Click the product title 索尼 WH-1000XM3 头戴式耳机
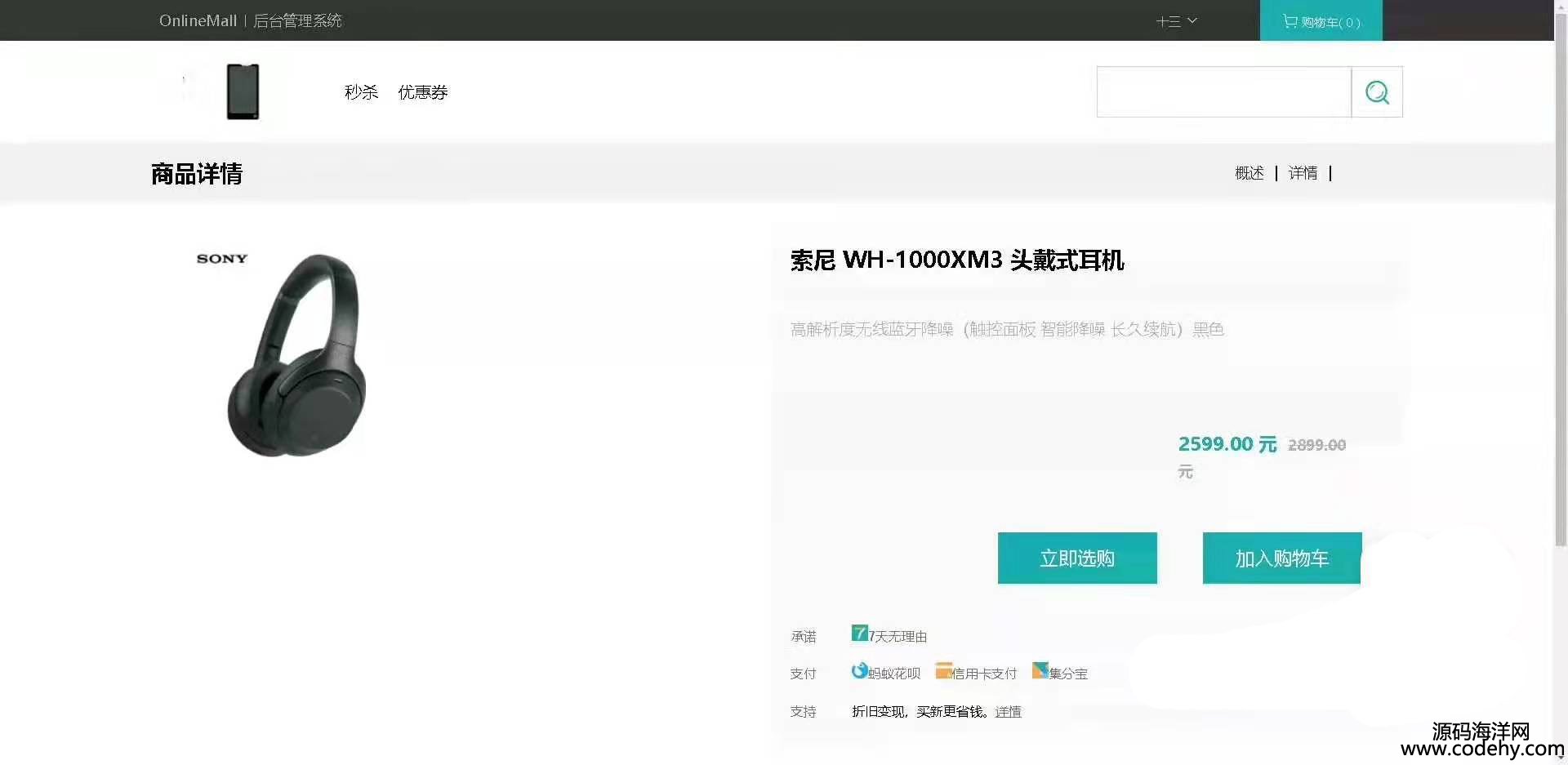This screenshot has width=1568, height=765. click(957, 260)
